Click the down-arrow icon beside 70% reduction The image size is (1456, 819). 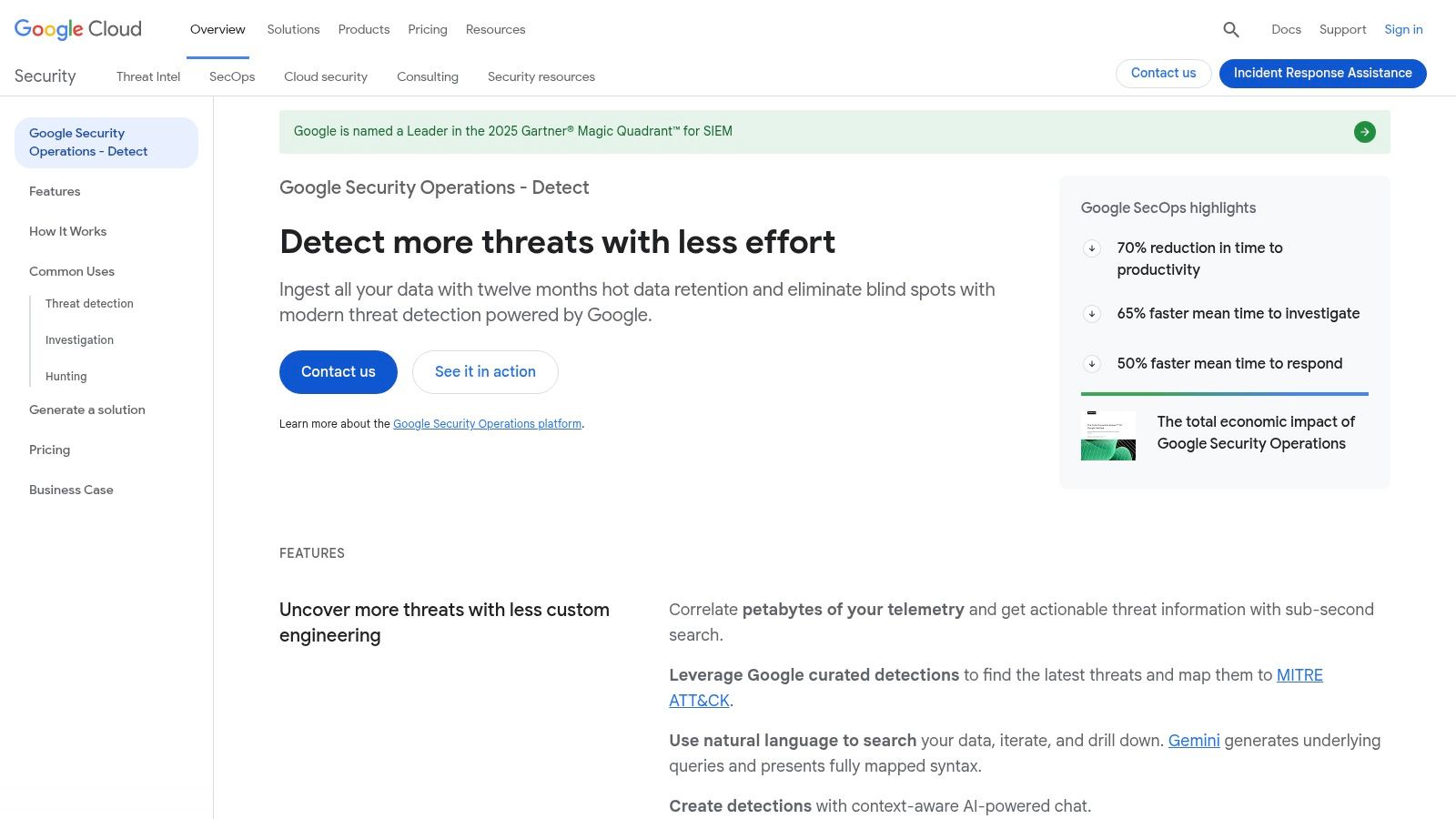point(1092,248)
